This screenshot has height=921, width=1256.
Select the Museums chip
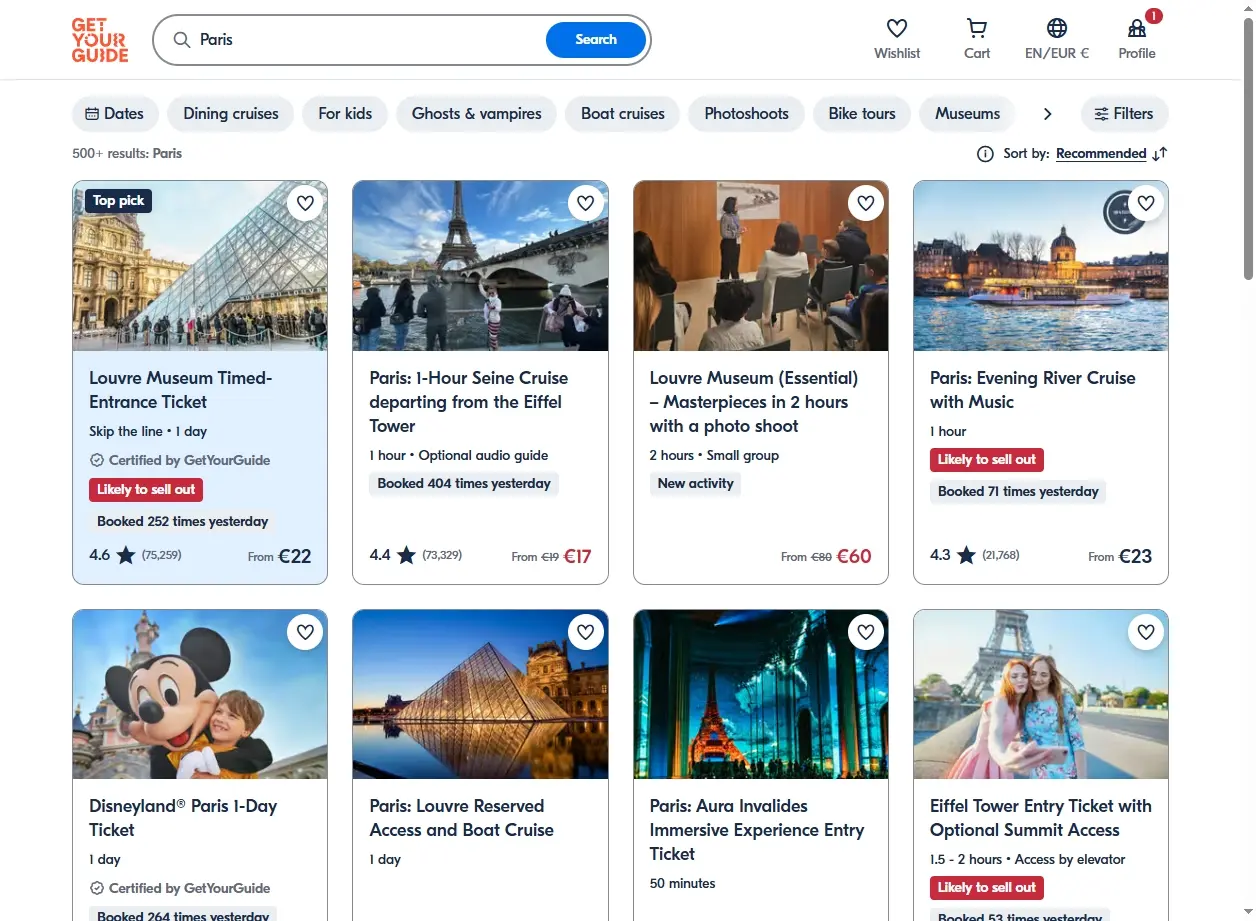967,114
